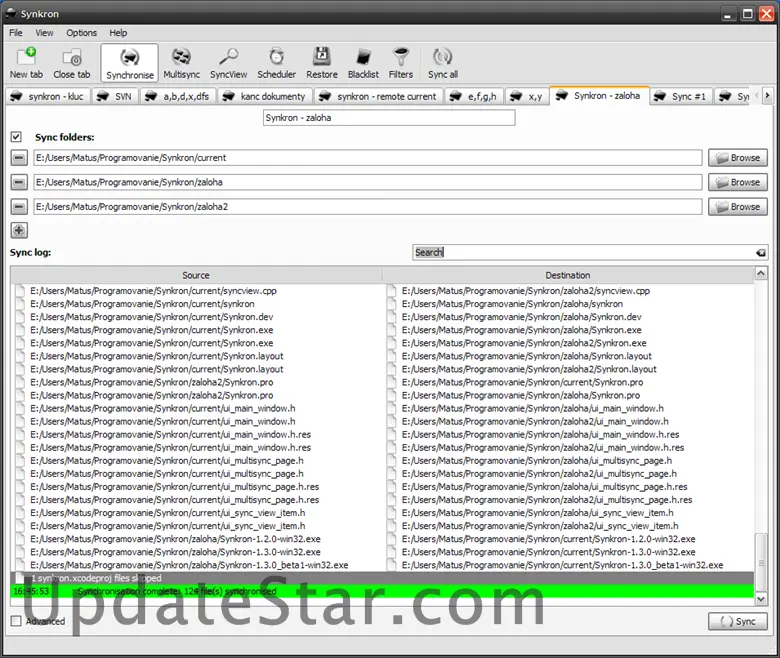The height and width of the screenshot is (658, 780).
Task: Switch to the x,y tab
Action: pyautogui.click(x=527, y=96)
